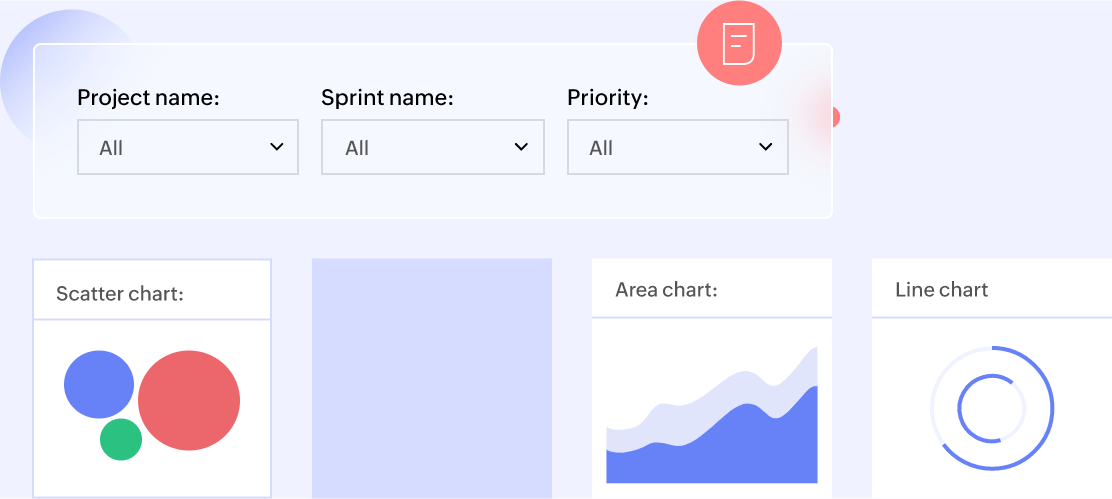Click the chevron arrow in Sprint name field
Screen dimensions: 1112x499
[521, 147]
